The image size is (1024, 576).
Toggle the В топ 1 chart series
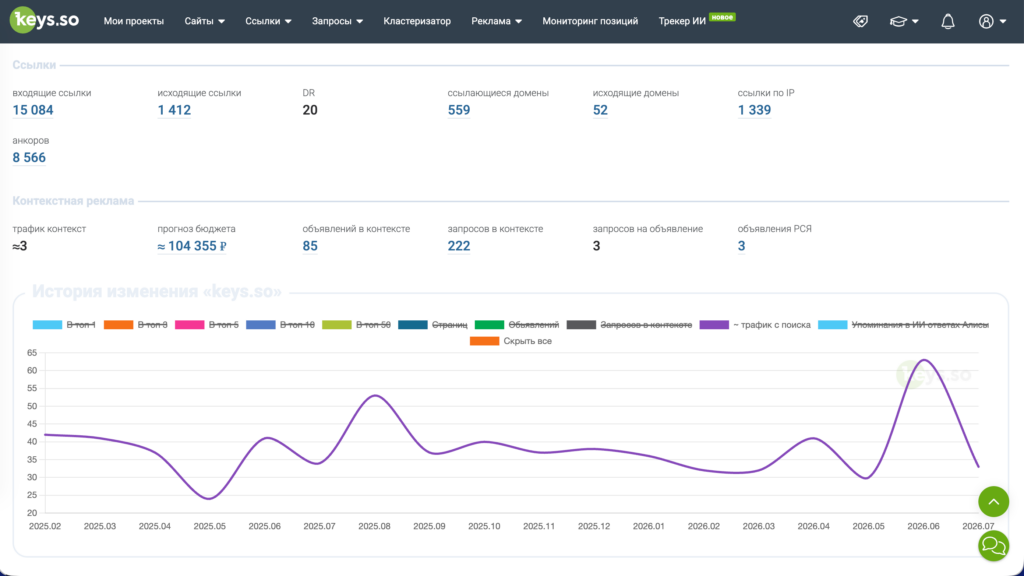coord(81,325)
